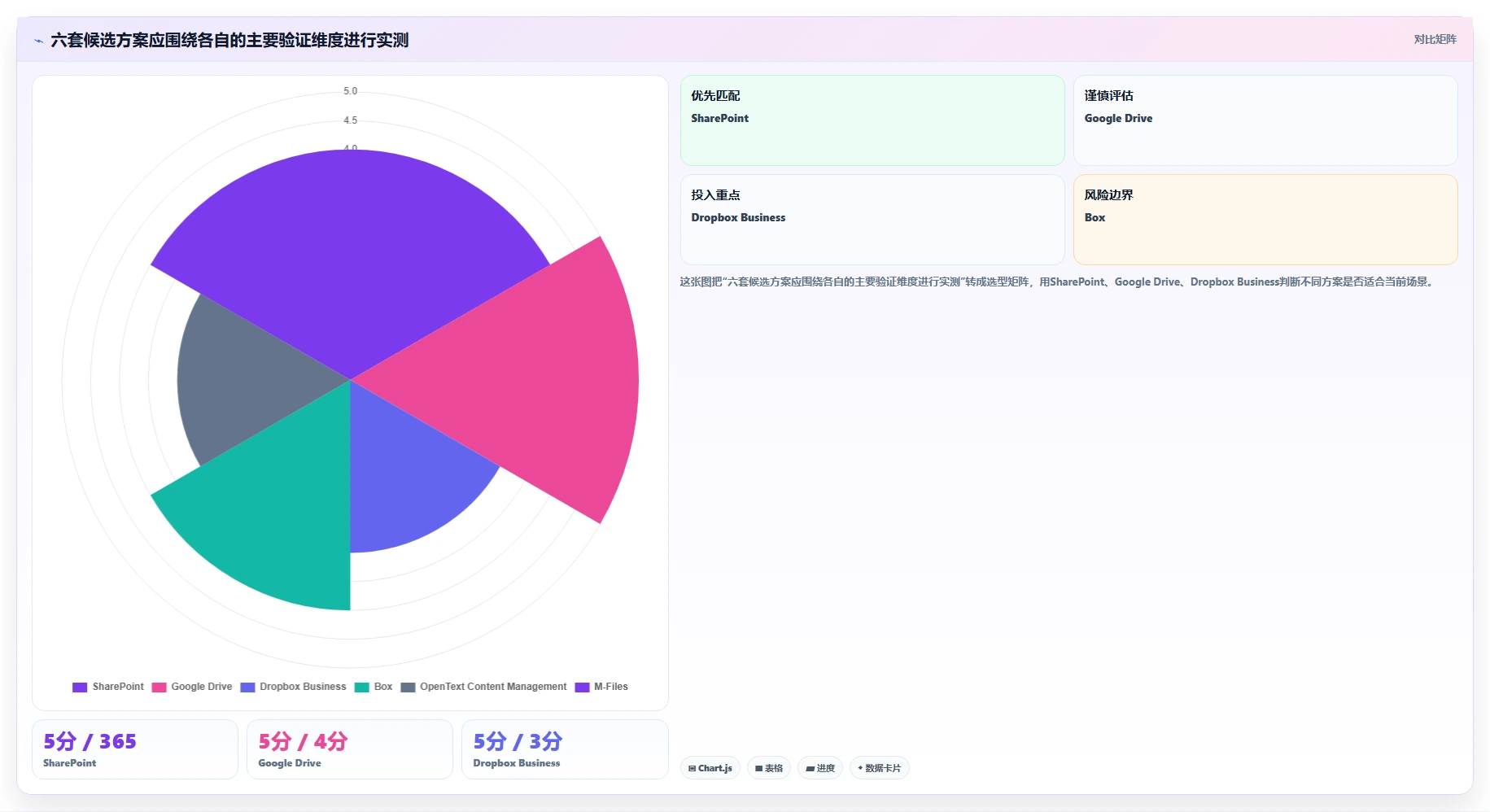Click the 表格 tag
The height and width of the screenshot is (812, 1490).
(x=768, y=768)
